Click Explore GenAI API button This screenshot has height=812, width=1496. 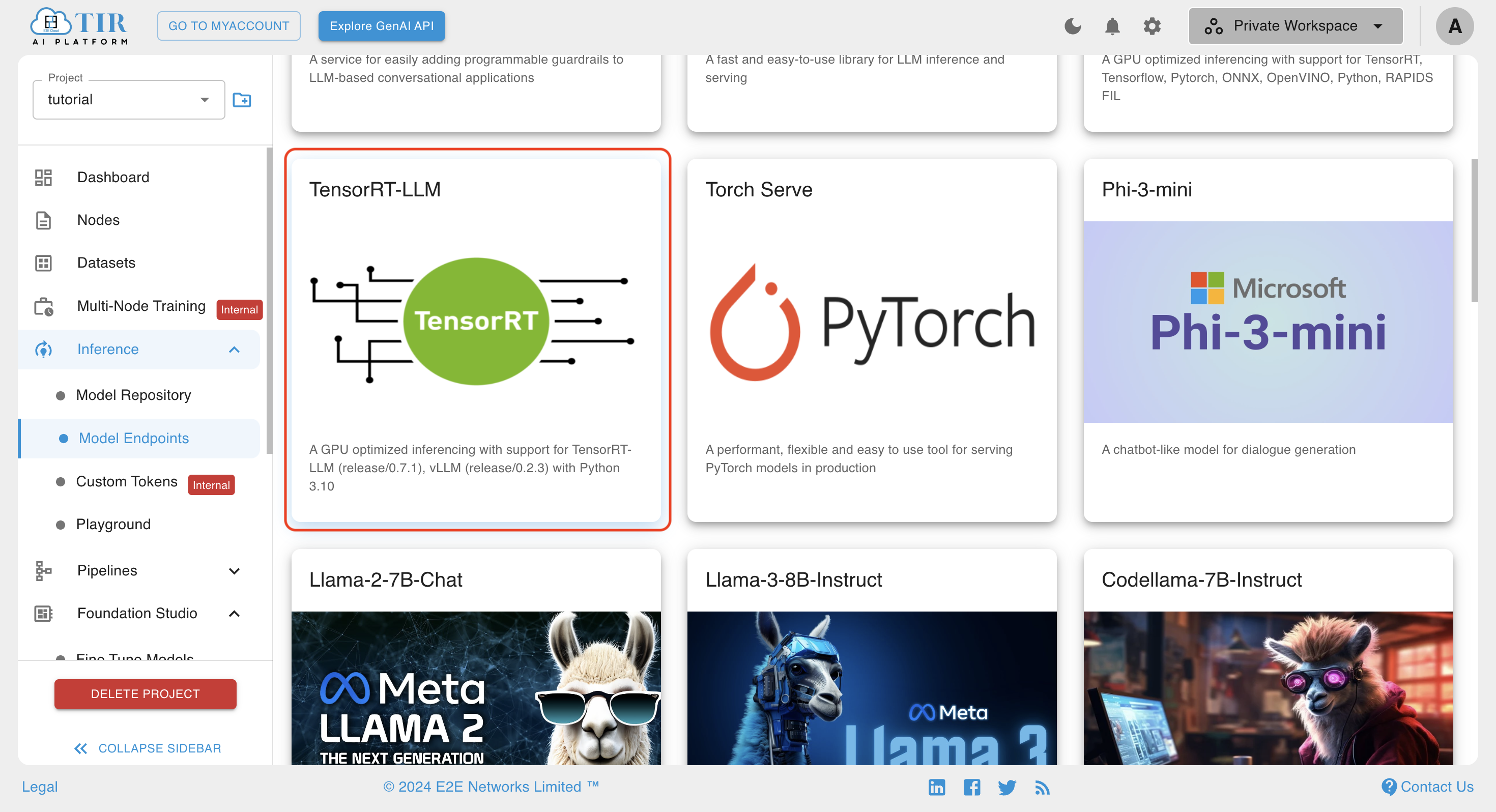(382, 26)
